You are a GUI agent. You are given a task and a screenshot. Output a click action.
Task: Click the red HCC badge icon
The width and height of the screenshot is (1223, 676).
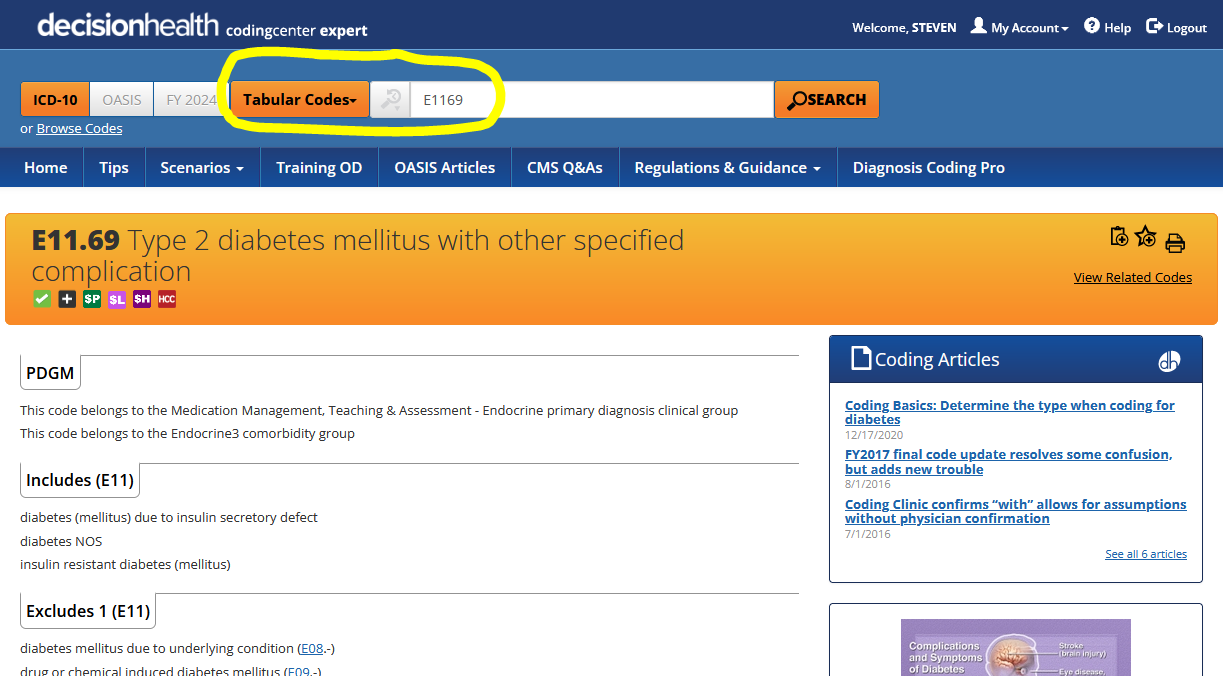click(167, 299)
